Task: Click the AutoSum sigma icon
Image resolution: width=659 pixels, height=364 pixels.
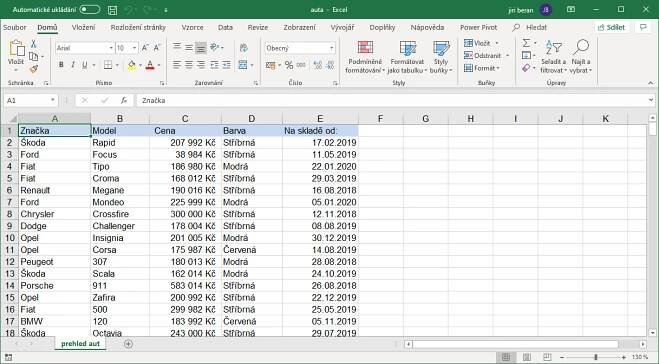Action: click(x=526, y=43)
